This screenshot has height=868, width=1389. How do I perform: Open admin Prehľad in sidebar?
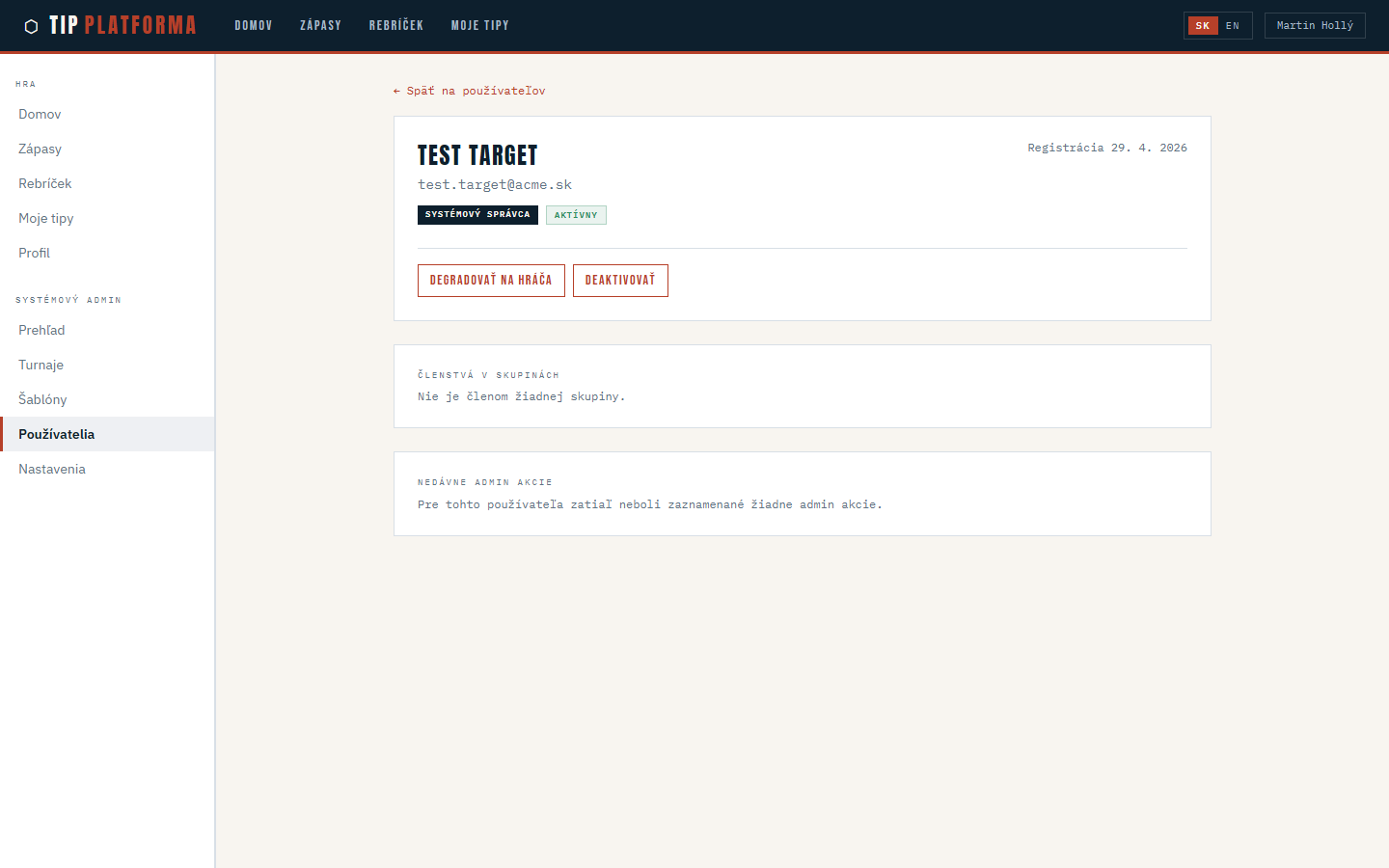point(41,330)
